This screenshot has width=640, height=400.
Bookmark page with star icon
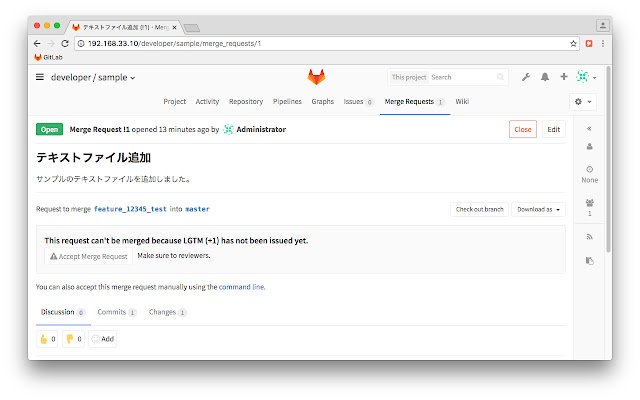[x=573, y=43]
